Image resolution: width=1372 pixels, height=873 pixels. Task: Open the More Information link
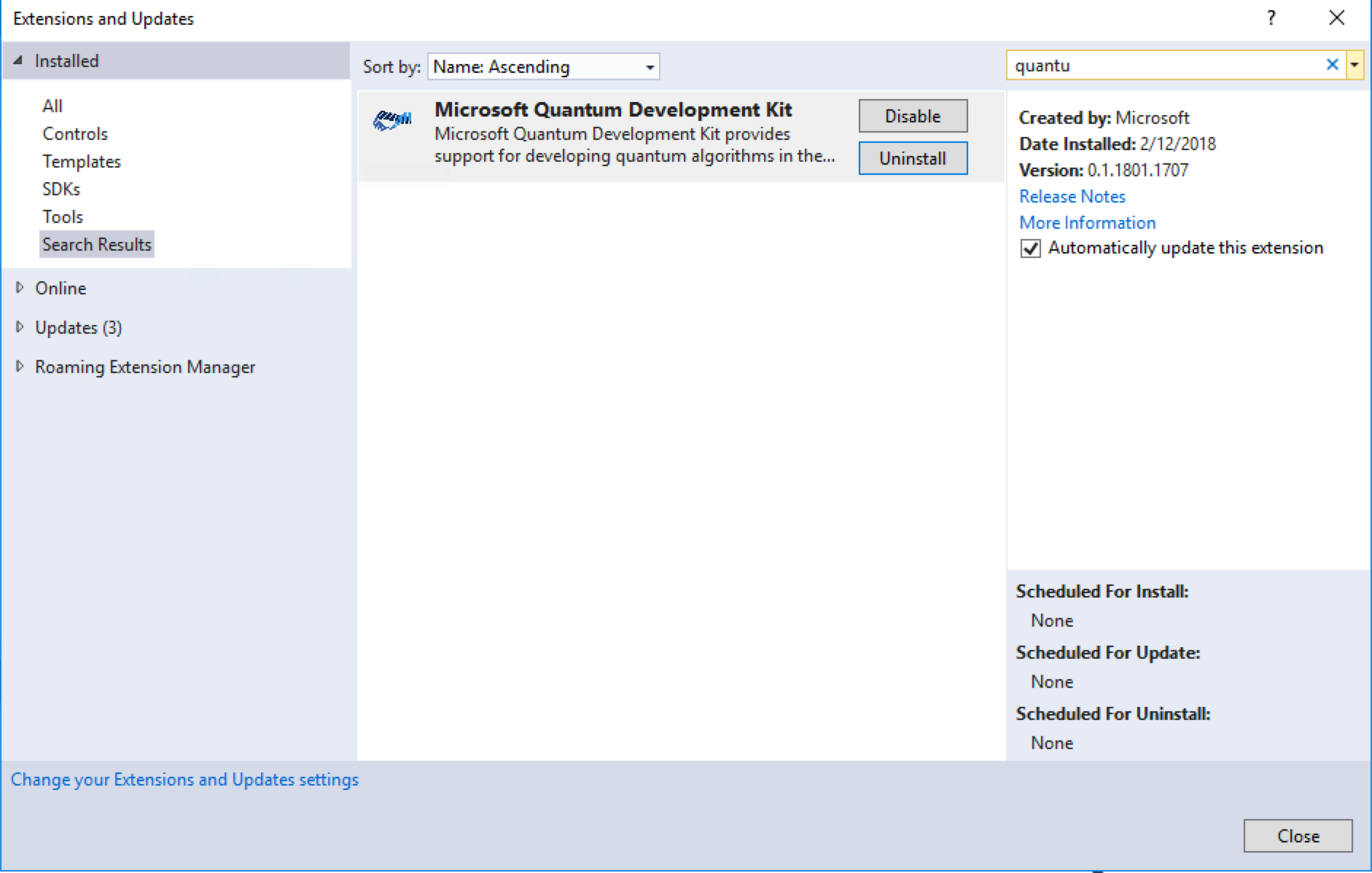(x=1088, y=222)
